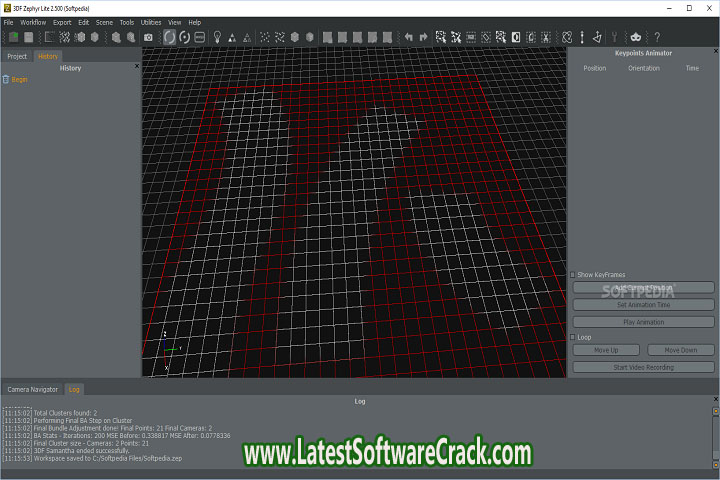Screen dimensions: 720x480
Task: Click log line 'Final Cluster size - Cameras: 2'
Action: tap(75, 443)
